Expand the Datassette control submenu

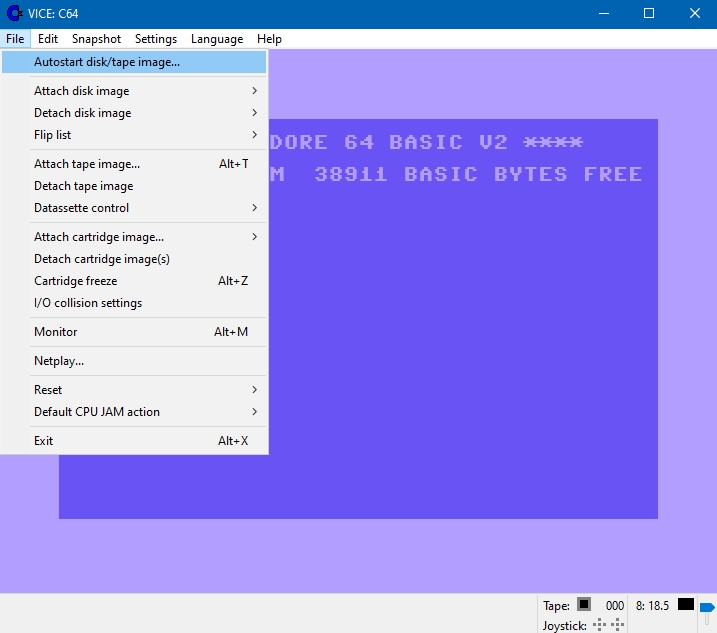coord(134,208)
